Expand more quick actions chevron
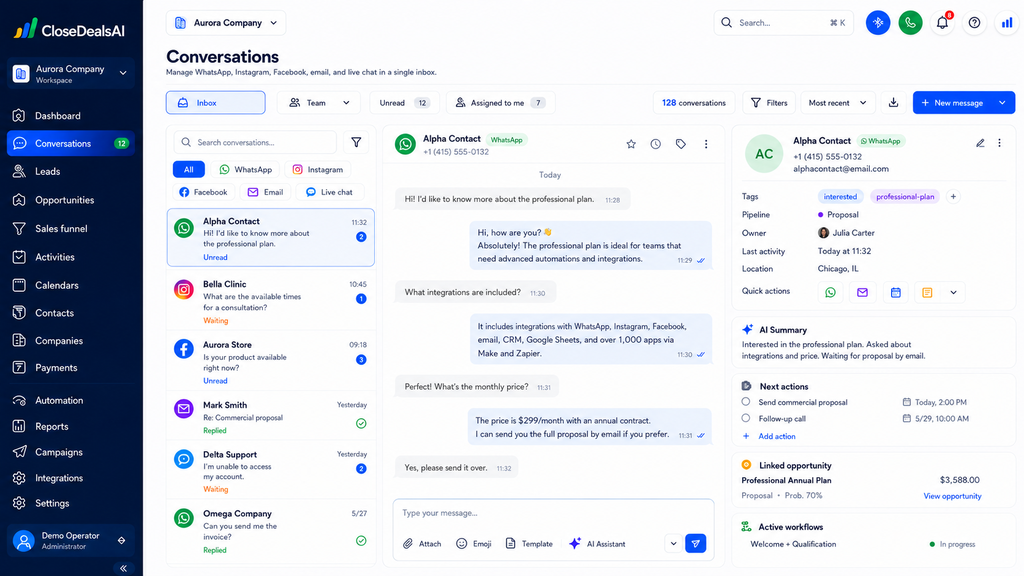 [x=953, y=293]
